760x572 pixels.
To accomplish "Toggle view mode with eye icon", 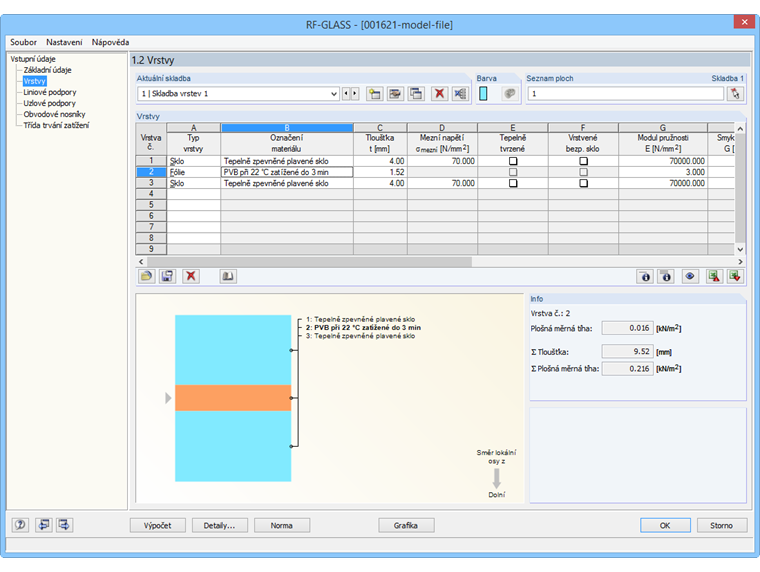I will pos(690,276).
